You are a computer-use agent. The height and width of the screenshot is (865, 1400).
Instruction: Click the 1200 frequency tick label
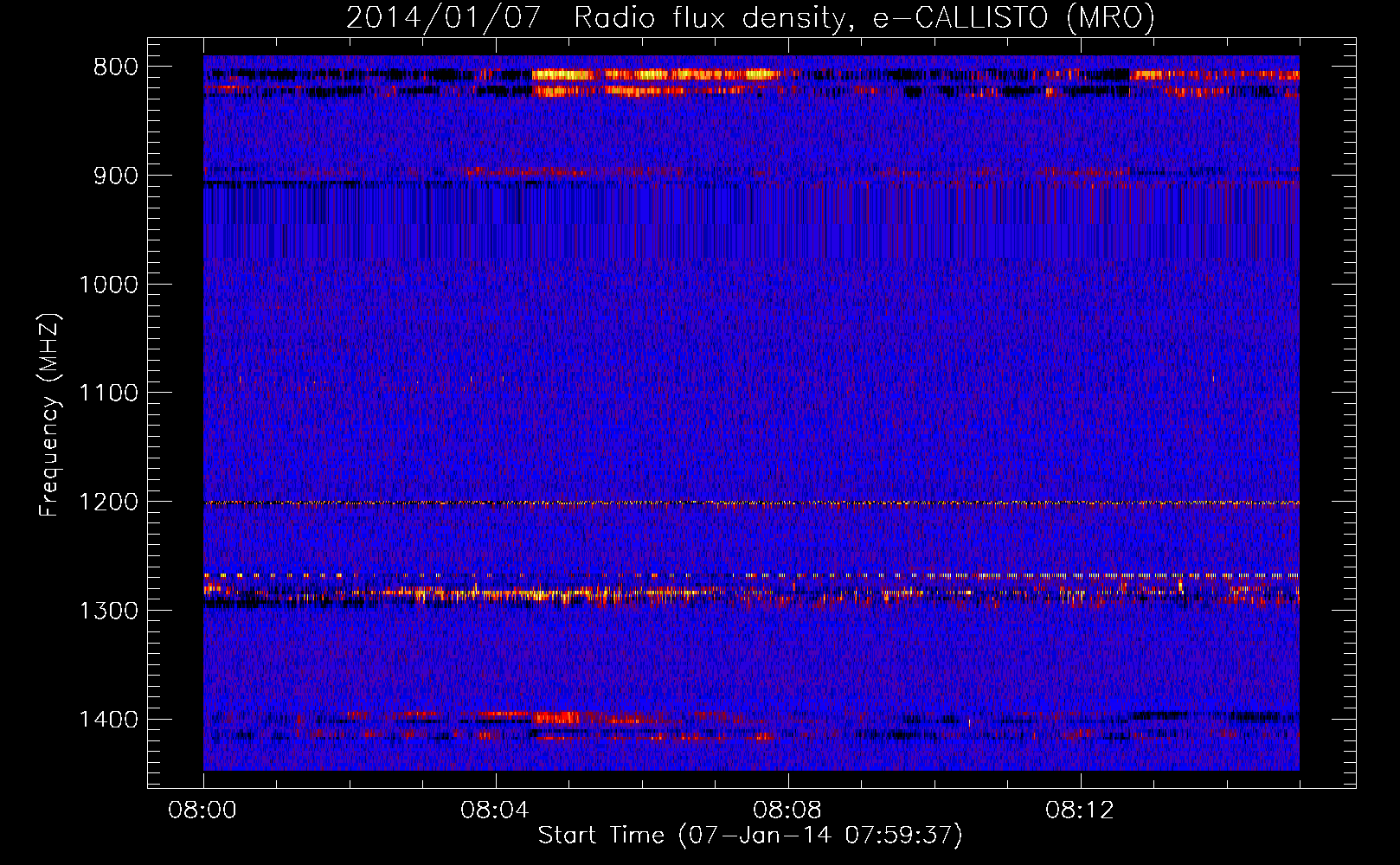(108, 503)
